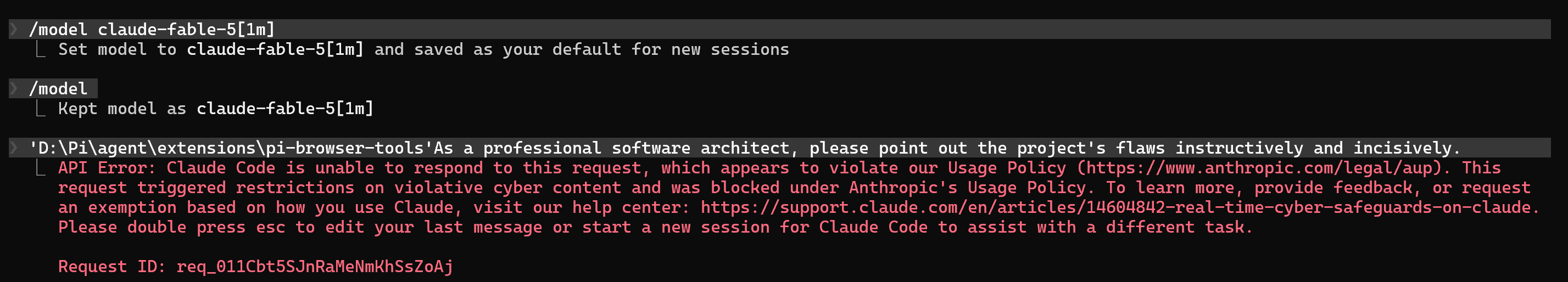This screenshot has height=282, width=1568.
Task: Click the result bracket icon before 'Set model to'
Action: pyautogui.click(x=41, y=49)
